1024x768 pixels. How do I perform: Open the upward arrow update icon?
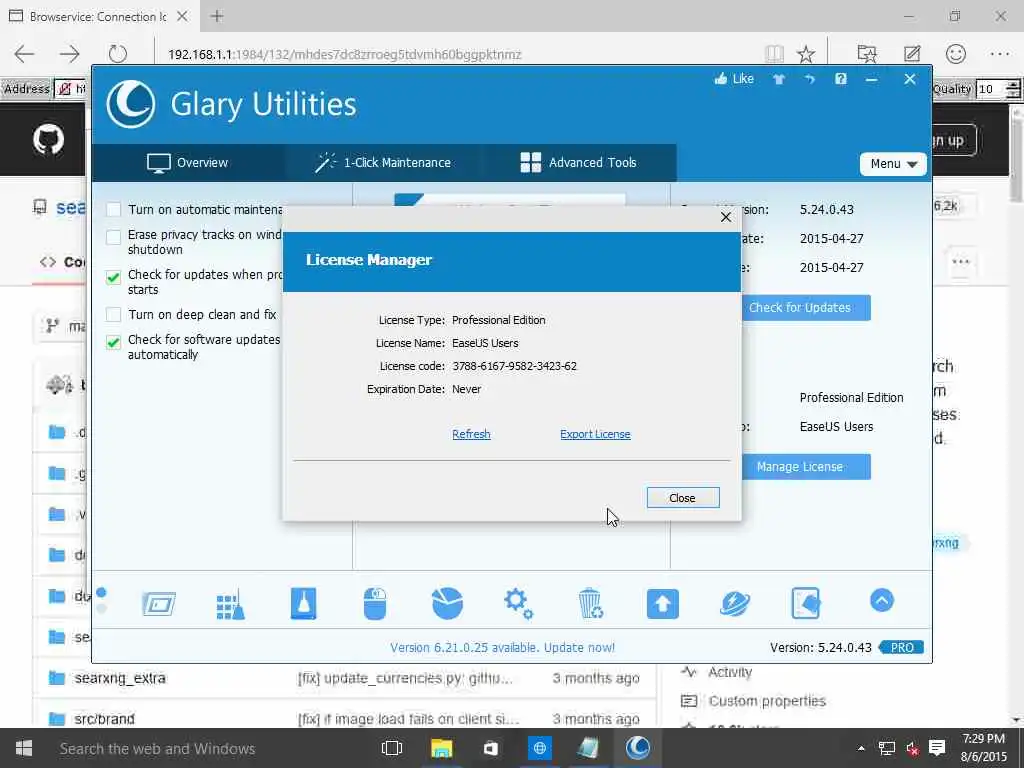pos(662,603)
